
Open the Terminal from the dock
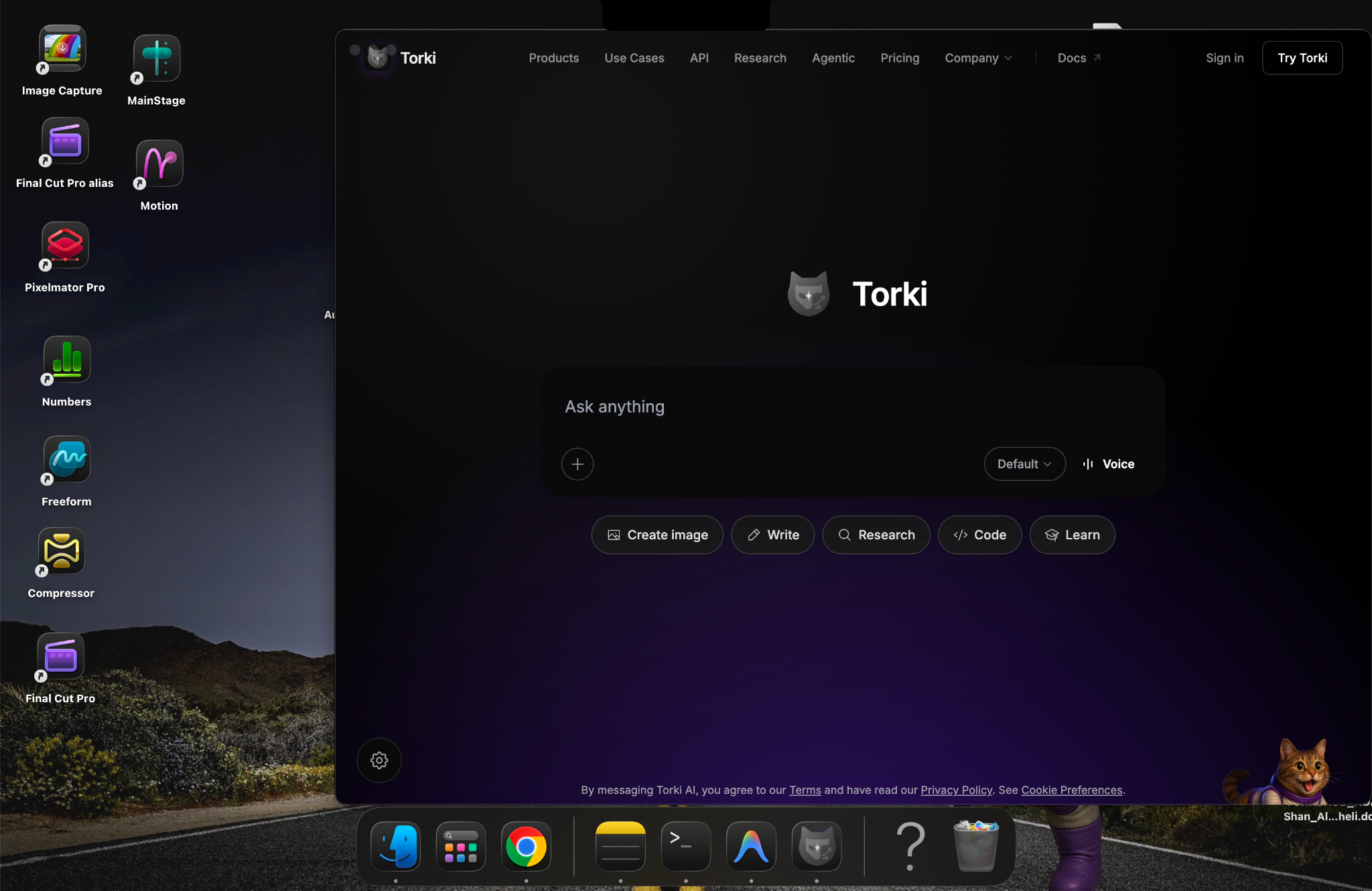click(x=685, y=846)
